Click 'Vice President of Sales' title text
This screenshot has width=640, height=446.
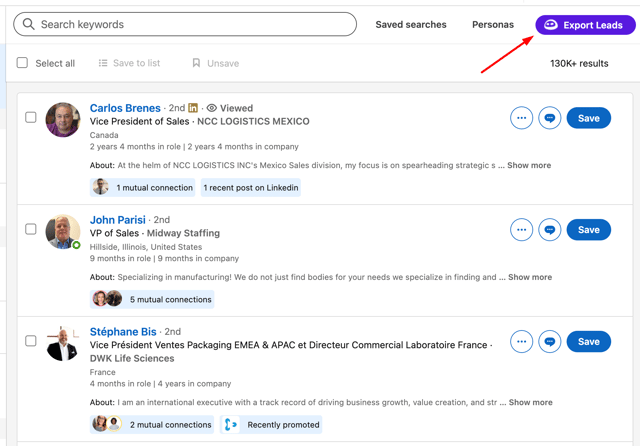[140, 121]
